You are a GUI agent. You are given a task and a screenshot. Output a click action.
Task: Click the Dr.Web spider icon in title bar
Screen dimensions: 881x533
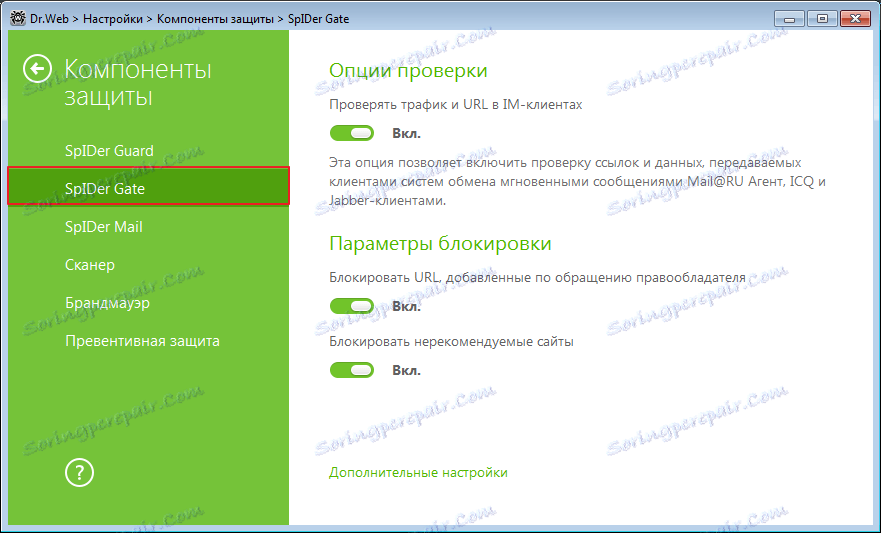pyautogui.click(x=17, y=19)
